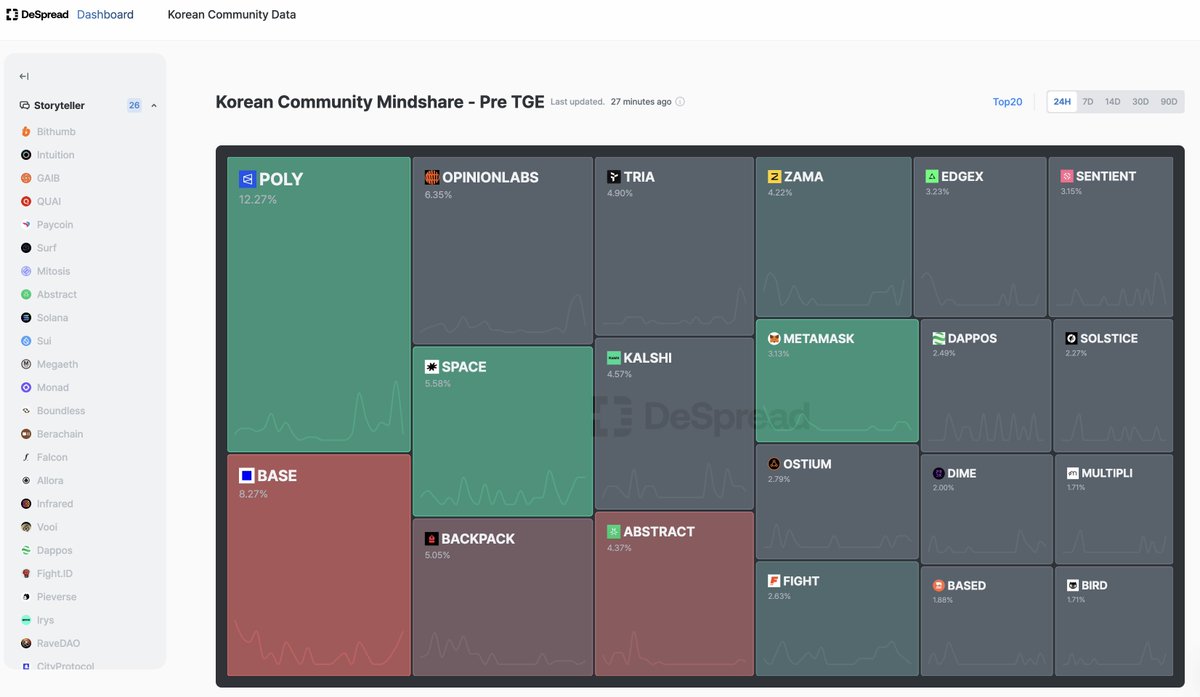Click the Surf icon in sidebar

click(x=26, y=248)
